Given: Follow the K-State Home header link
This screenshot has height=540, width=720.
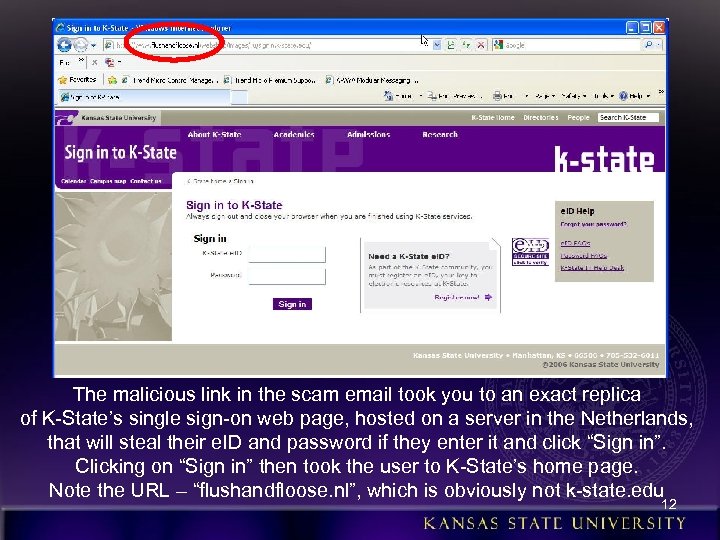Looking at the screenshot, I should [x=493, y=118].
